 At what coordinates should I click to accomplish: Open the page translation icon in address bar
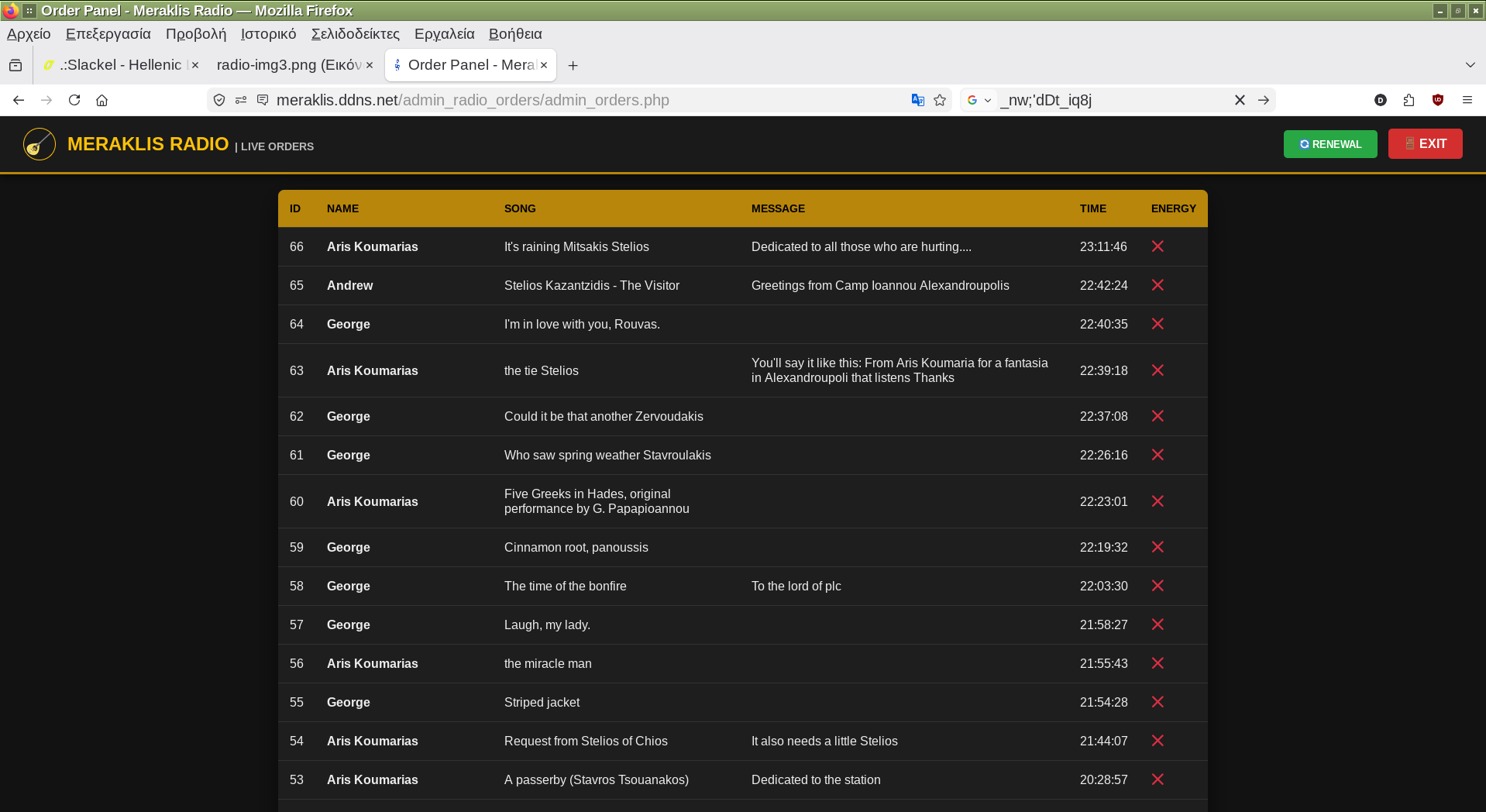[x=918, y=100]
